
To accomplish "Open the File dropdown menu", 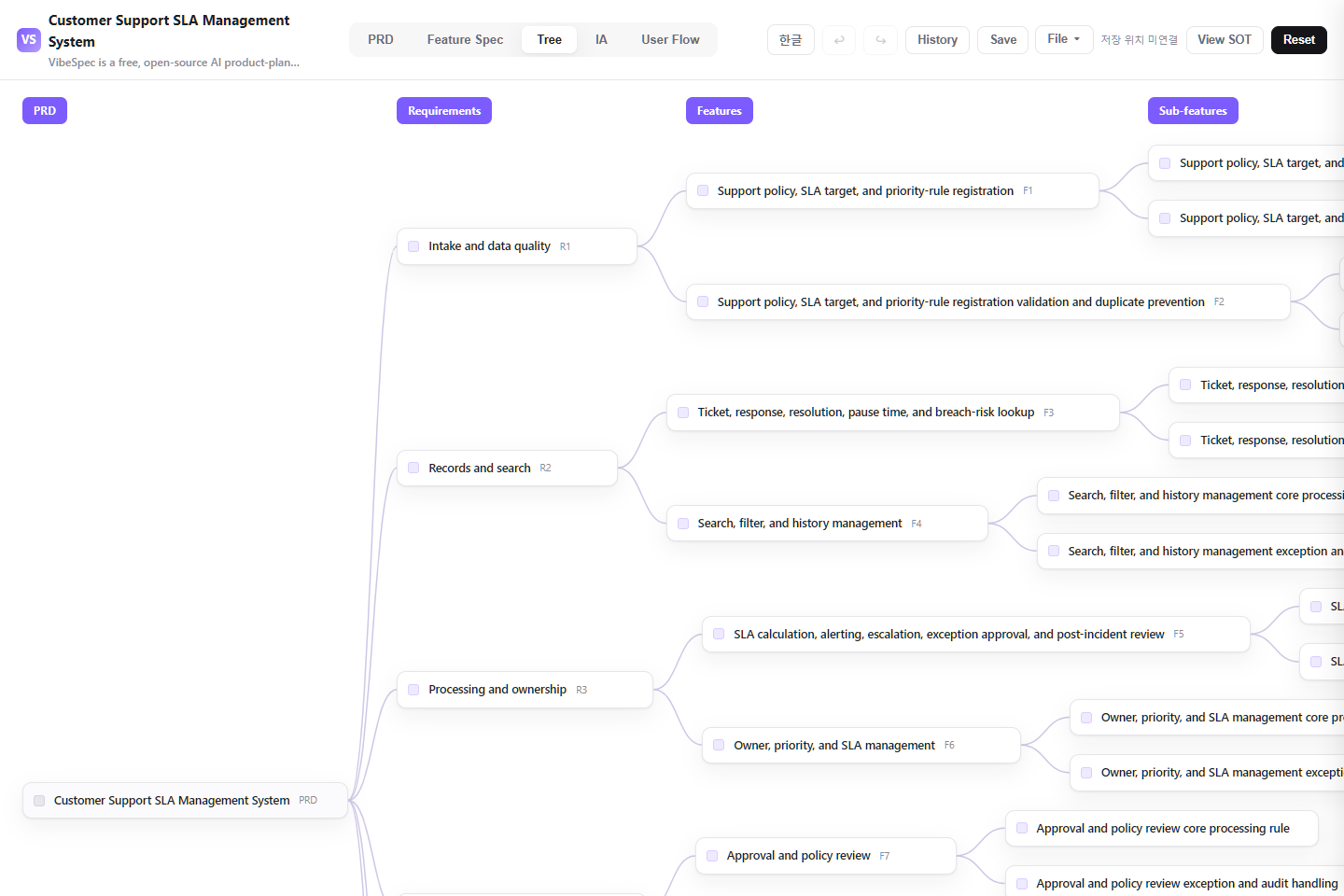I will 1064,39.
